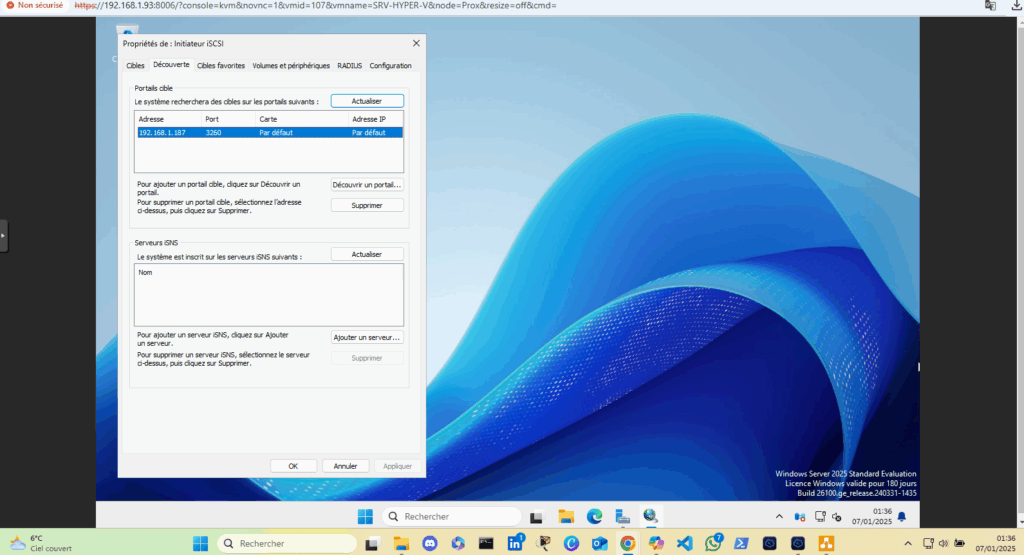Select the iSCSI Initiator icon in guest taskbar
This screenshot has height=555, width=1024.
(x=650, y=516)
